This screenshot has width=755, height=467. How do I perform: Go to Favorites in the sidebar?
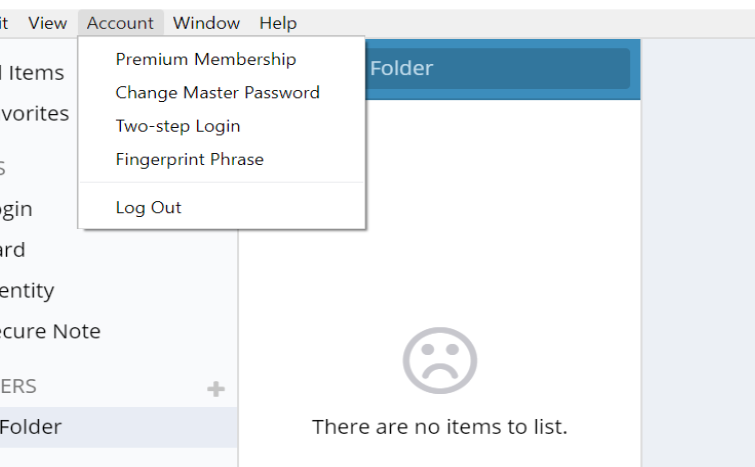click(35, 113)
